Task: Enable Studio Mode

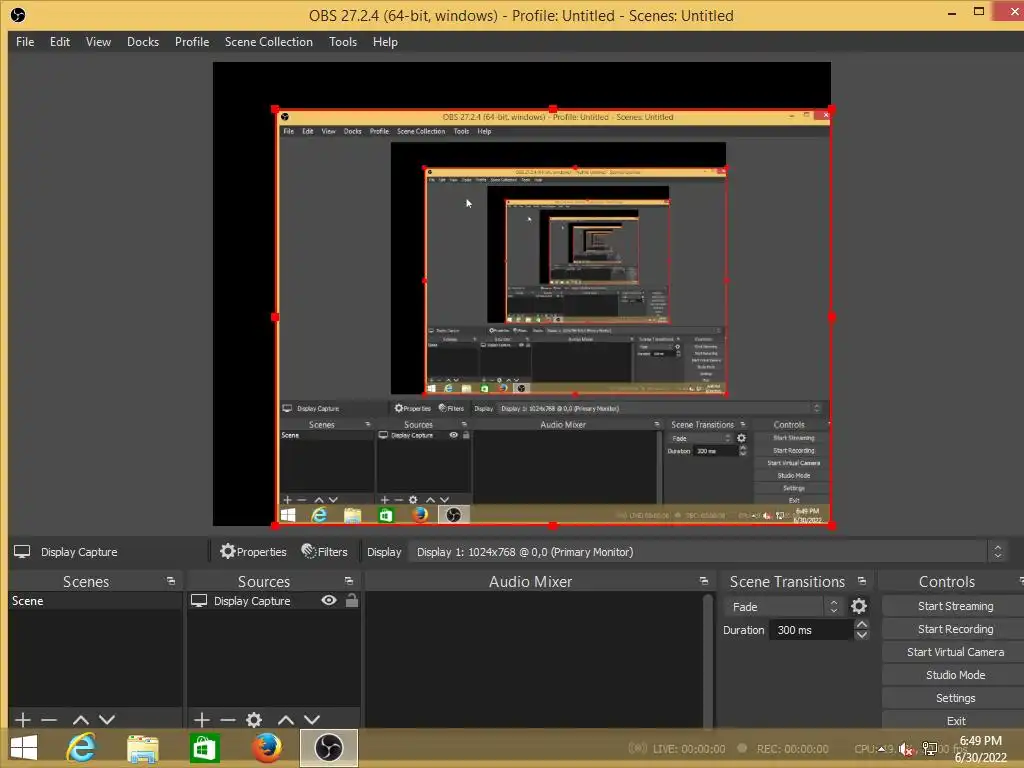Action: (x=955, y=675)
